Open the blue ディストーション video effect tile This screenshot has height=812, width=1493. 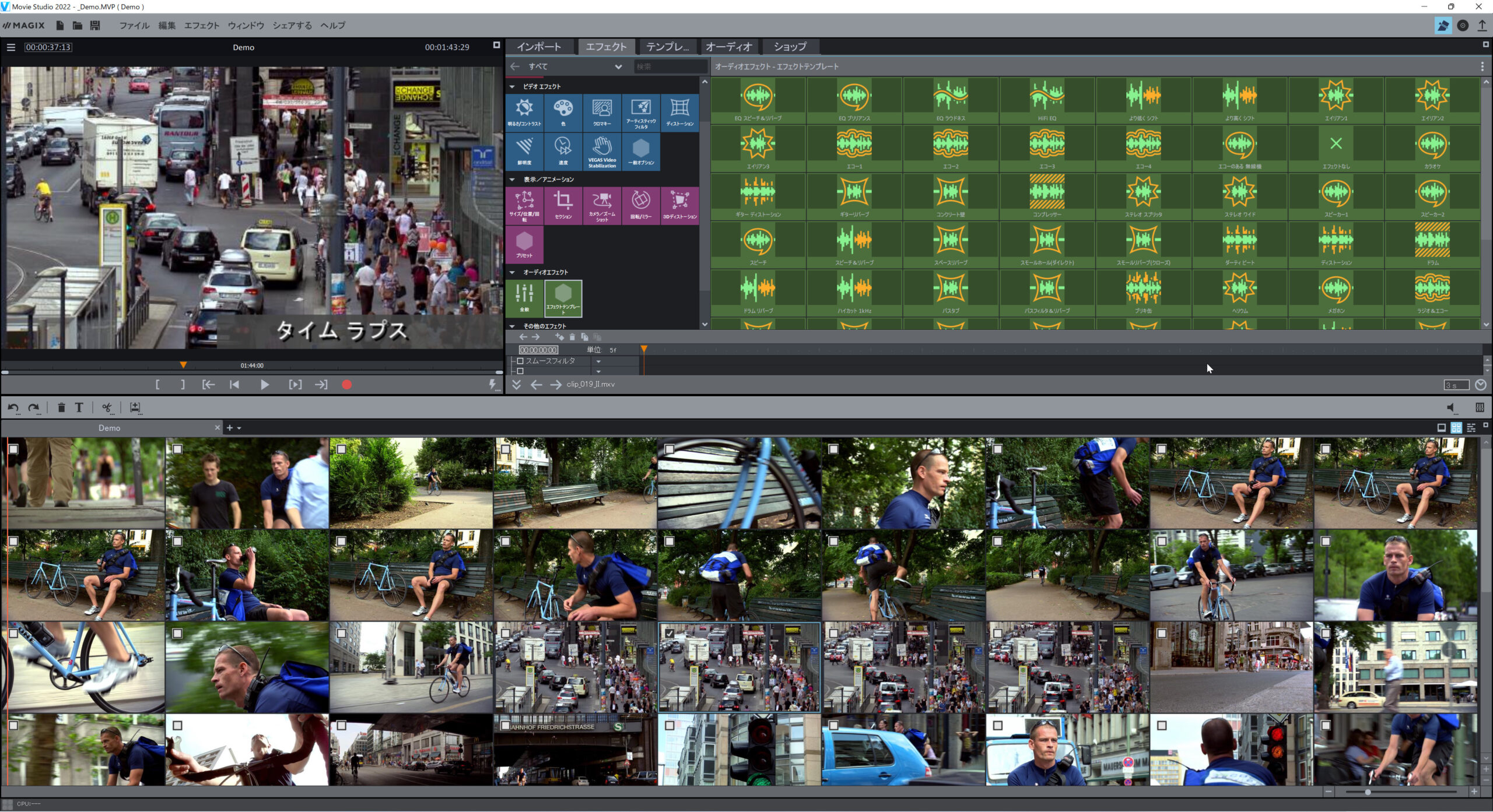(680, 113)
